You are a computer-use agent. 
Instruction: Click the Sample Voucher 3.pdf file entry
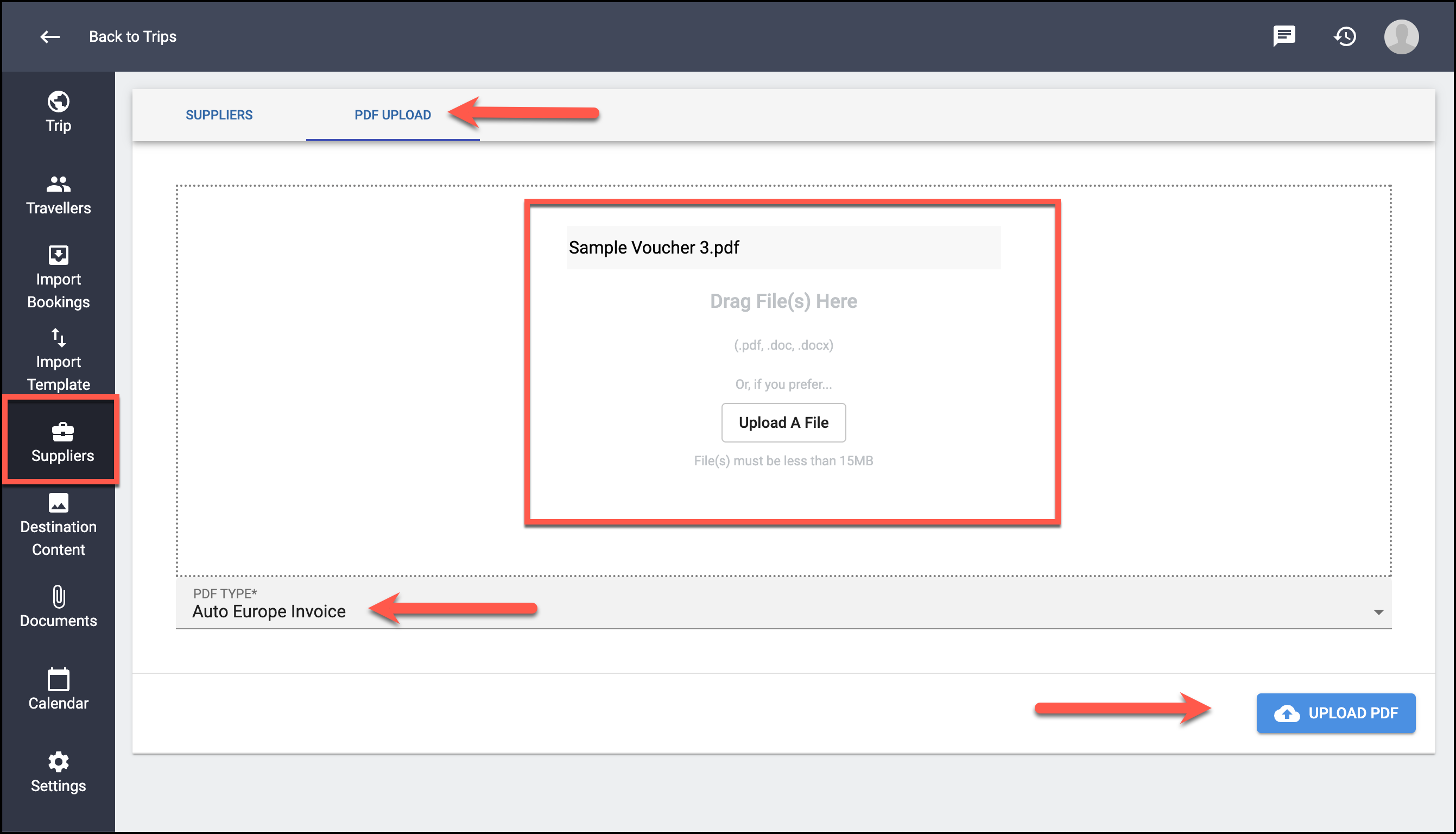[x=783, y=248]
